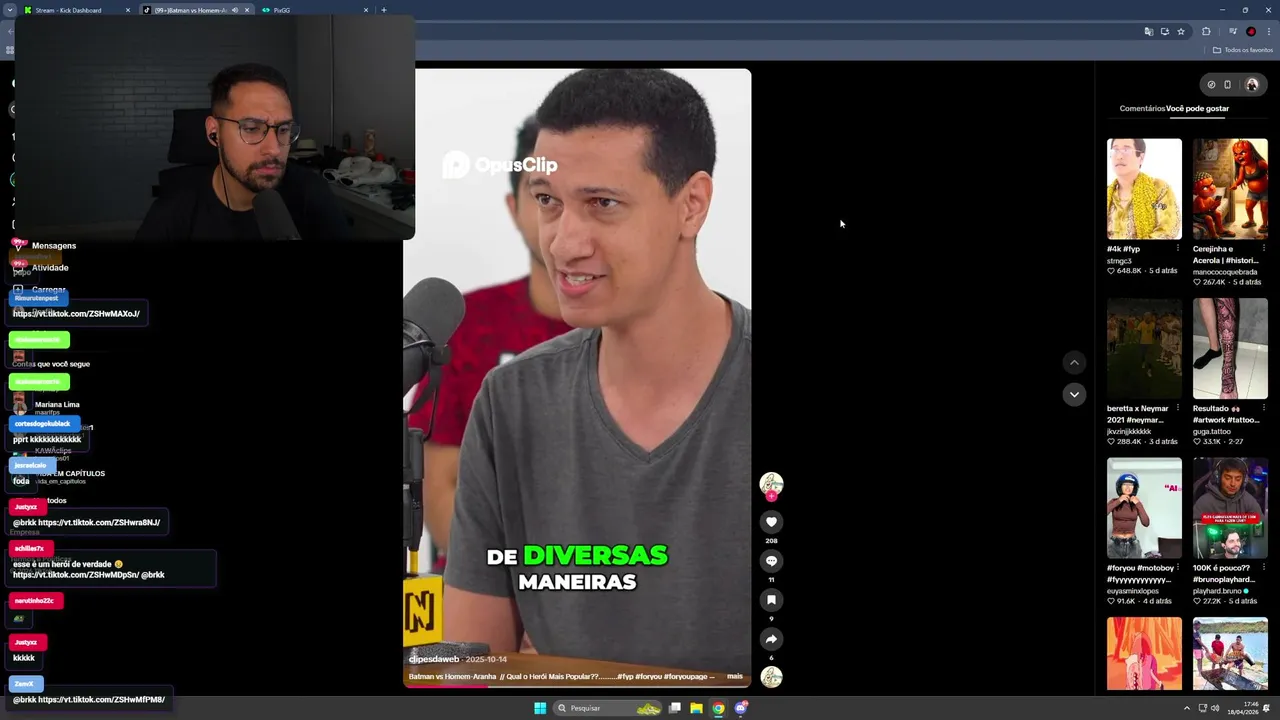Open Chrome from the taskbar

[718, 708]
